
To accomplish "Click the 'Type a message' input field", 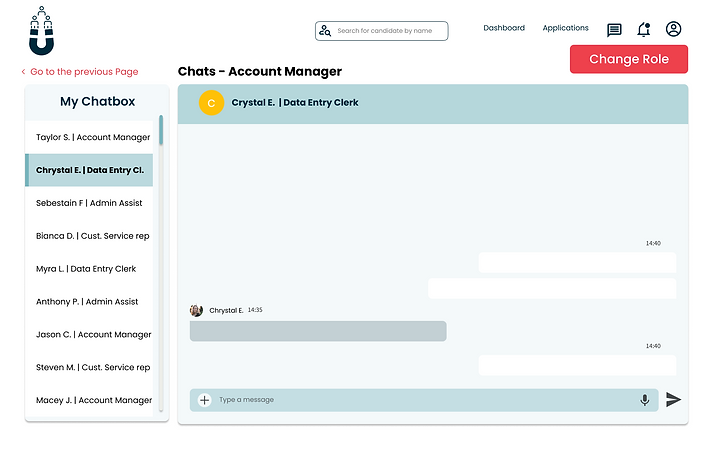I will (424, 400).
